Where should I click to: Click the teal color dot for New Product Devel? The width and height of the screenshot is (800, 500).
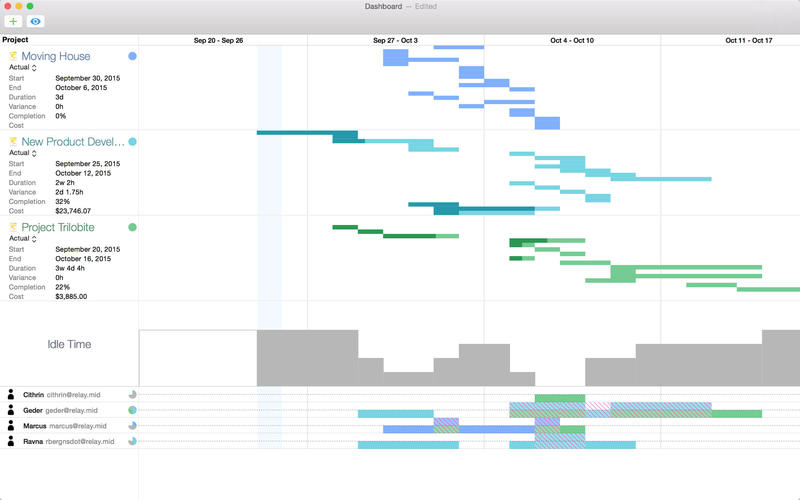tap(132, 142)
